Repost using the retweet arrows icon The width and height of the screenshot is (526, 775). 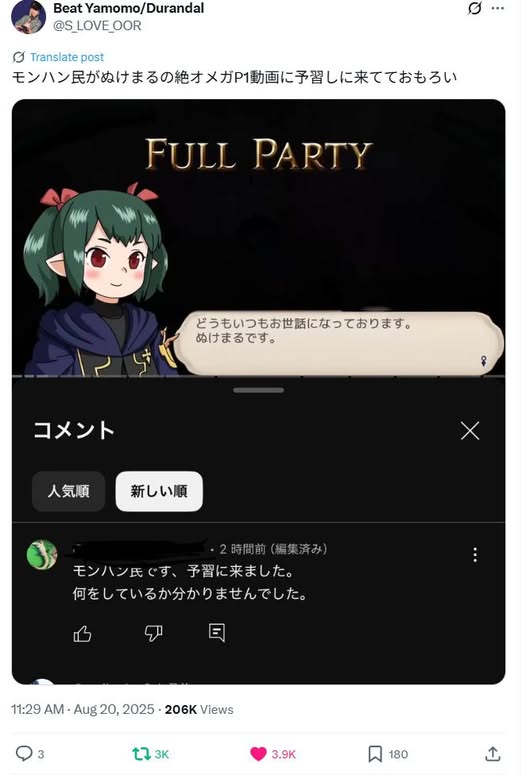(x=141, y=754)
